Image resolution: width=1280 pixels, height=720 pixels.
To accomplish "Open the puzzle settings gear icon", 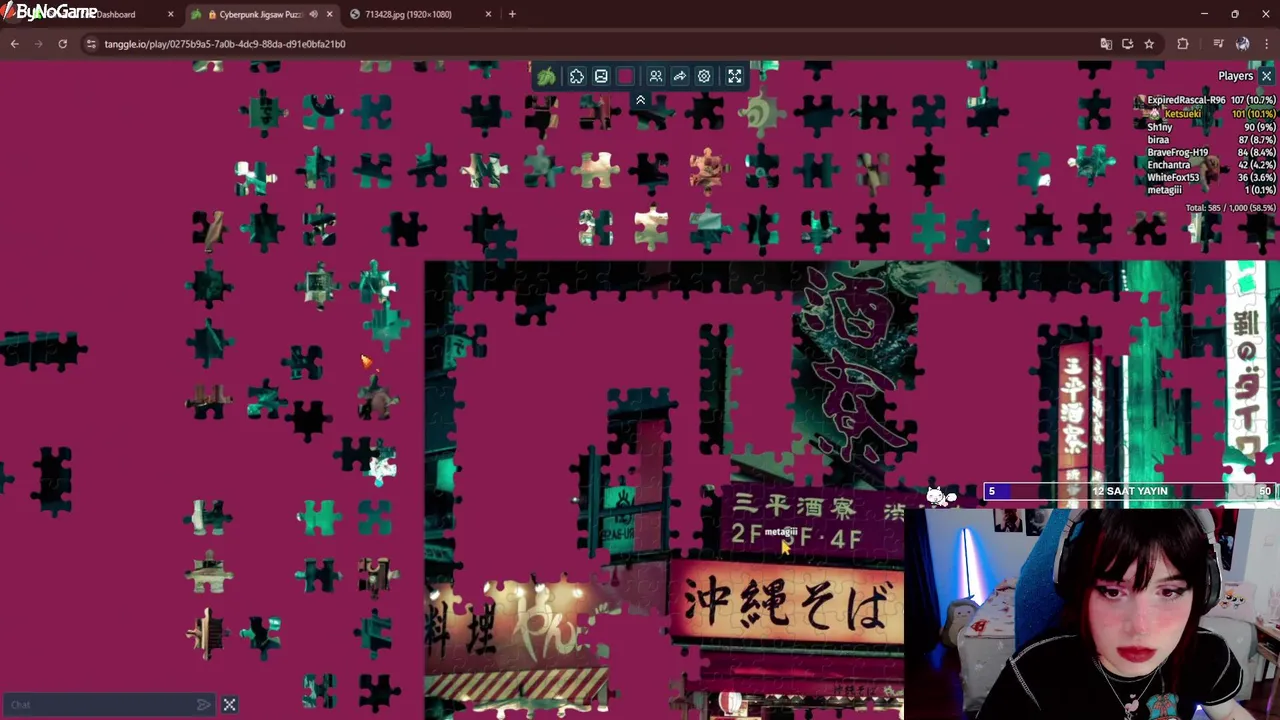I will [704, 76].
